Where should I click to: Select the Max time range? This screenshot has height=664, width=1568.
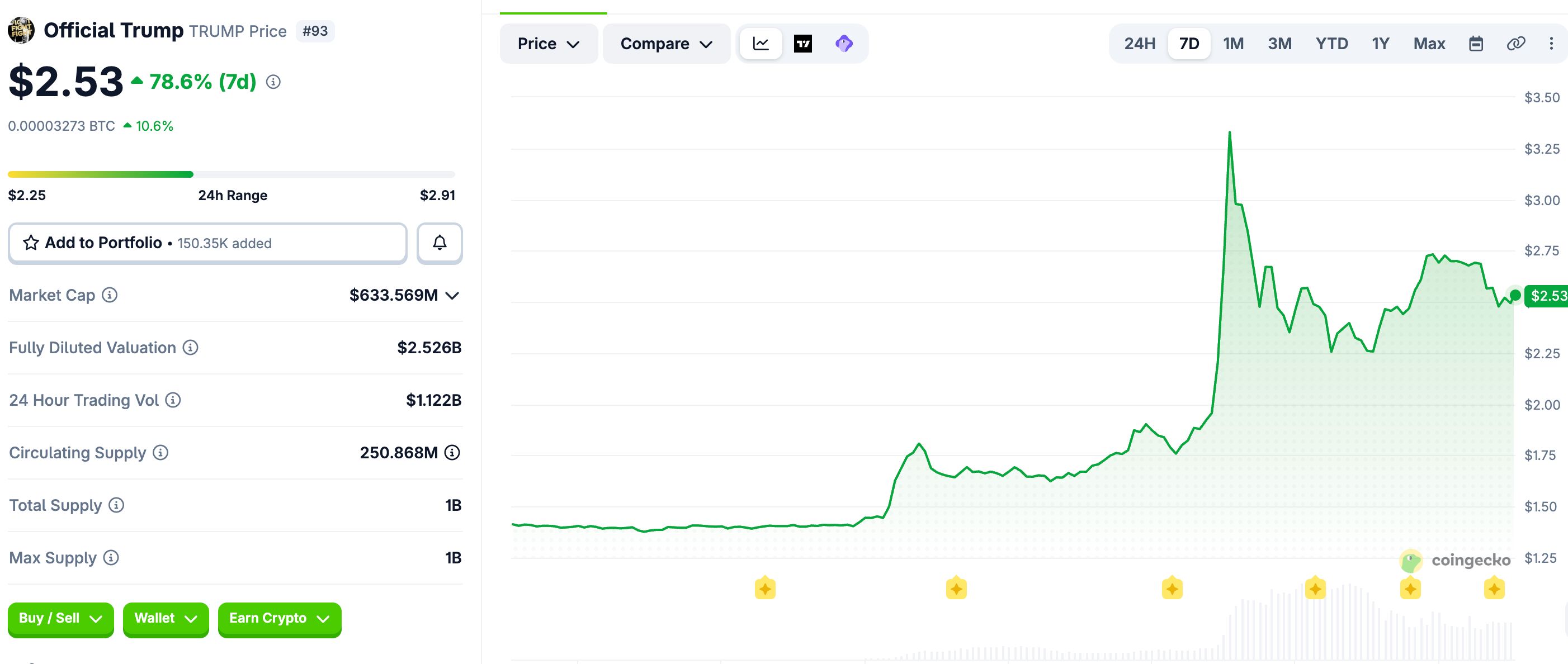pyautogui.click(x=1429, y=43)
